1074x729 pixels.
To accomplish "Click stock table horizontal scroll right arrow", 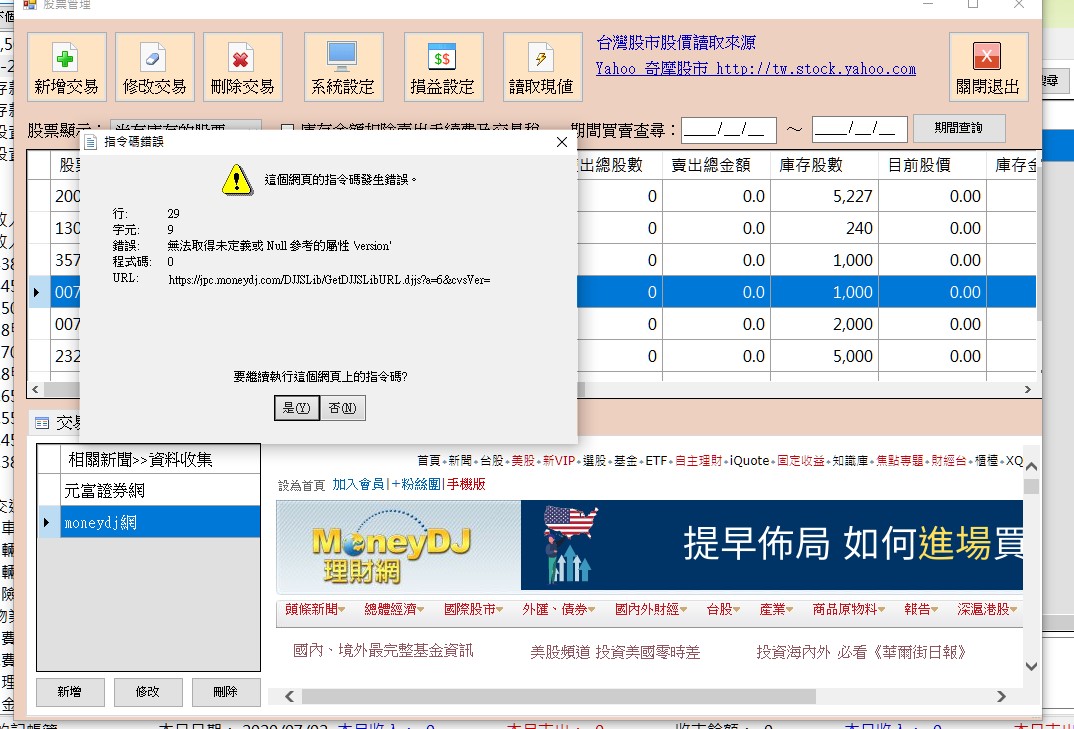I will [x=1027, y=389].
